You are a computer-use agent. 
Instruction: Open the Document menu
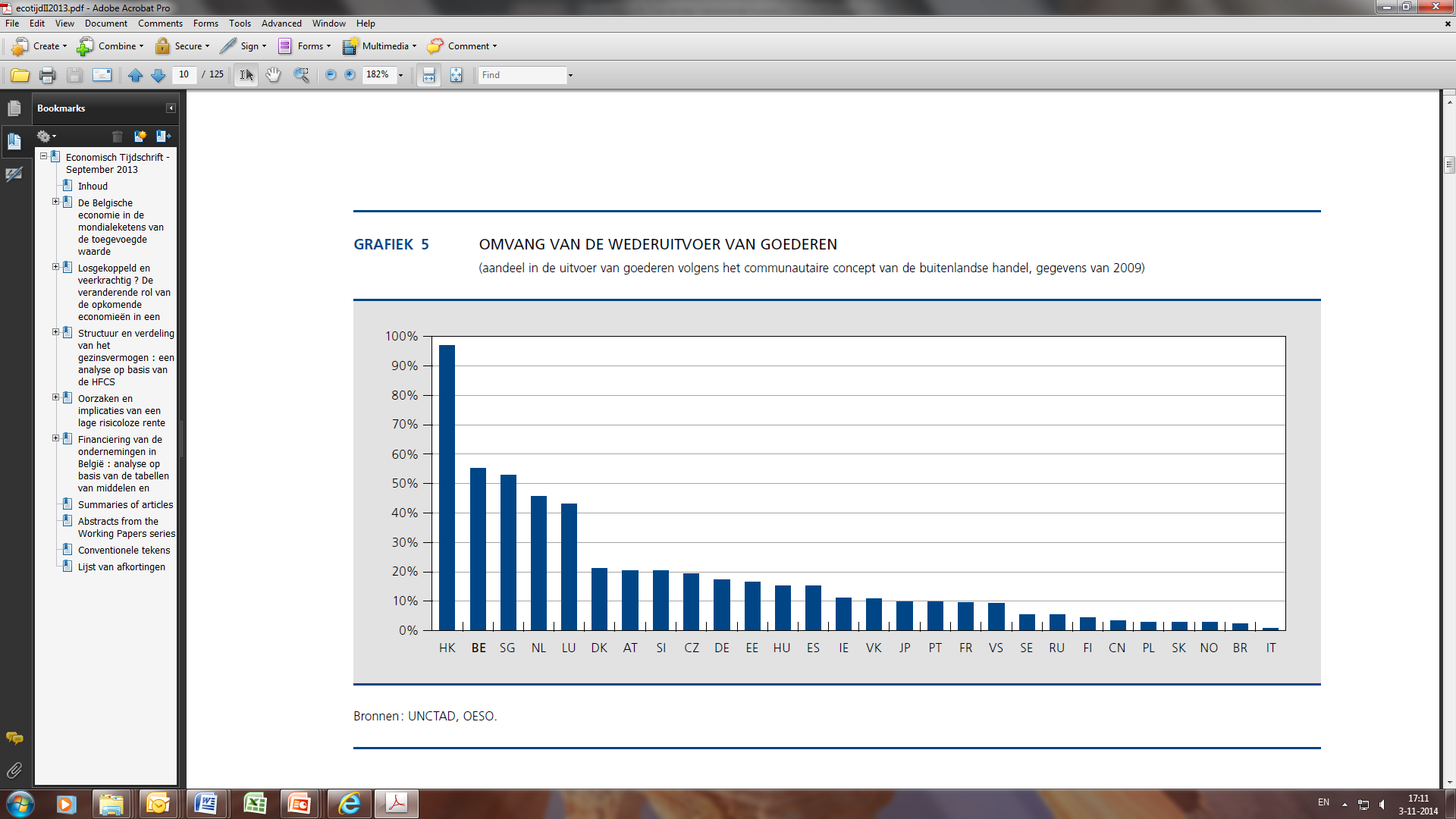[x=106, y=24]
